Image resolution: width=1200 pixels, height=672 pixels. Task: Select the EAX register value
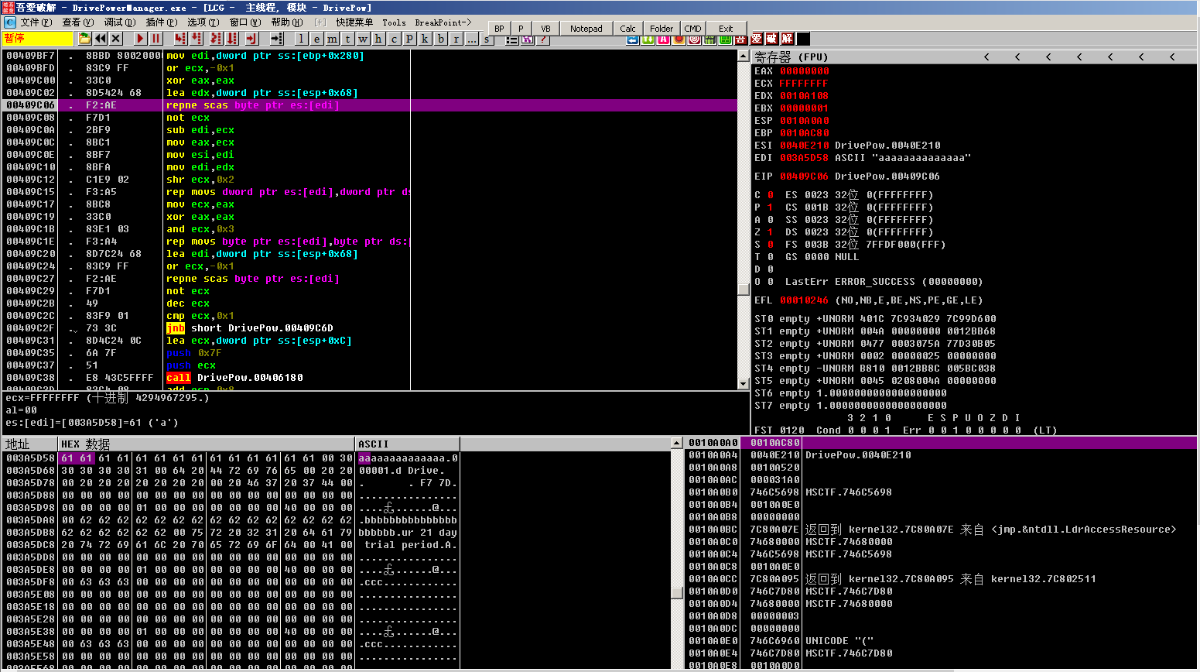(804, 71)
